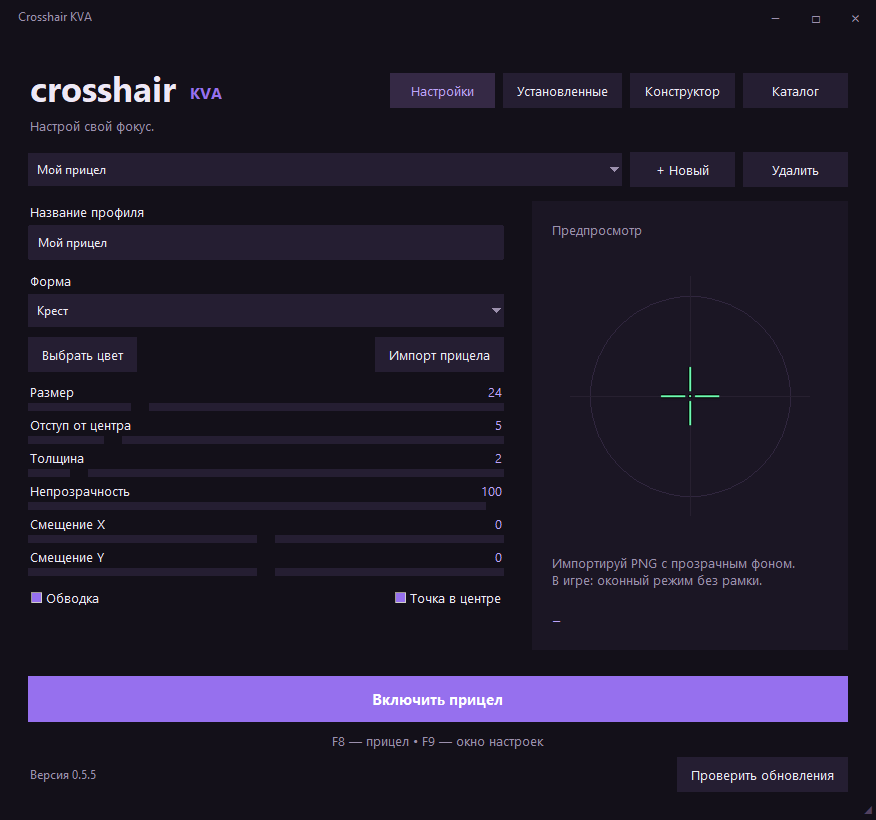
Task: Focus the Название профиля input field
Action: (266, 242)
